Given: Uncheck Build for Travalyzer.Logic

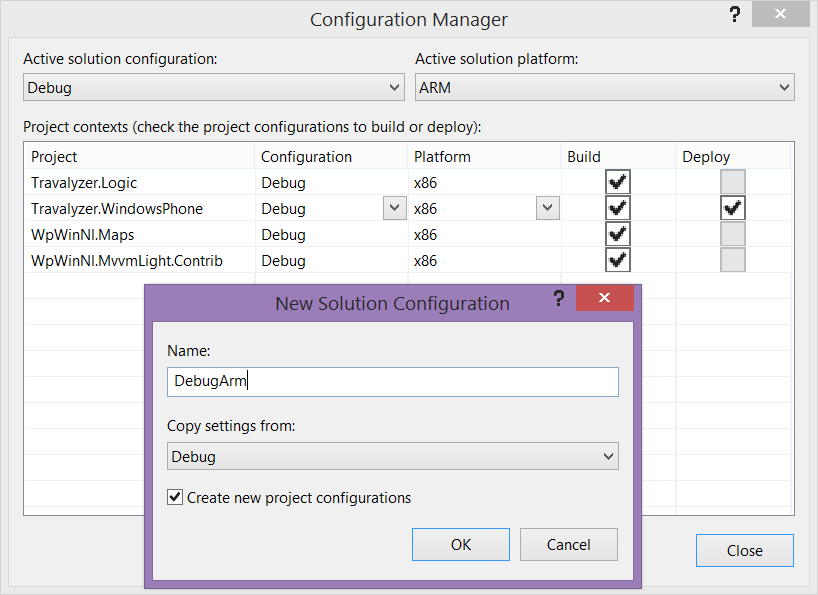Looking at the screenshot, I should 618,182.
